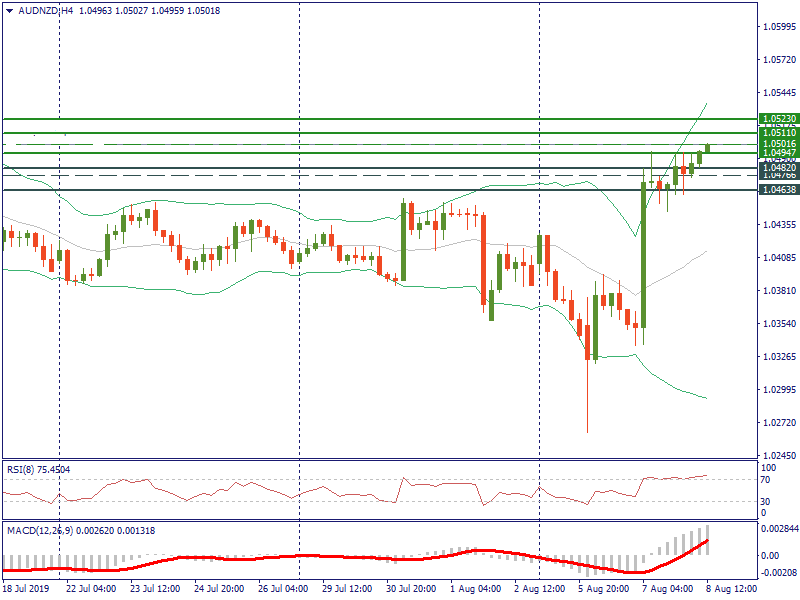
Task: Click the latest green candle at right edge
Action: point(707,148)
